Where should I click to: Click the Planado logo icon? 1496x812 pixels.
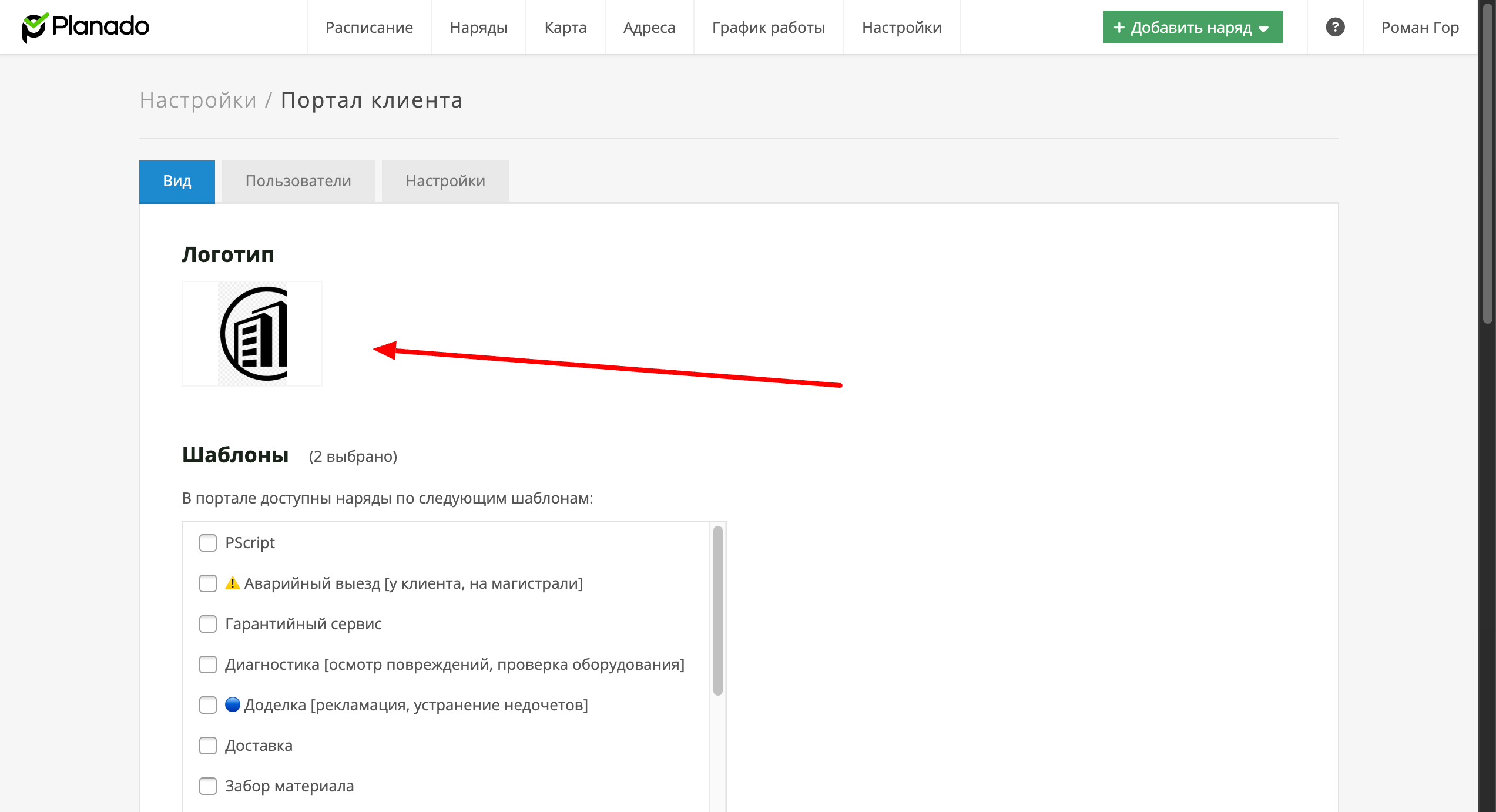[34, 27]
